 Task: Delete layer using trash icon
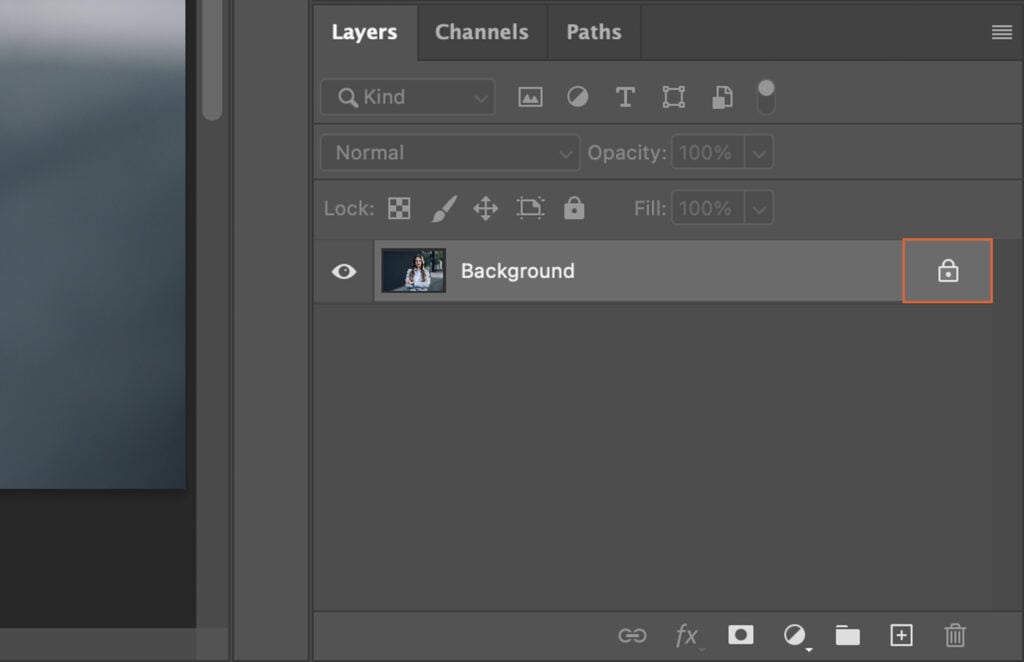954,635
